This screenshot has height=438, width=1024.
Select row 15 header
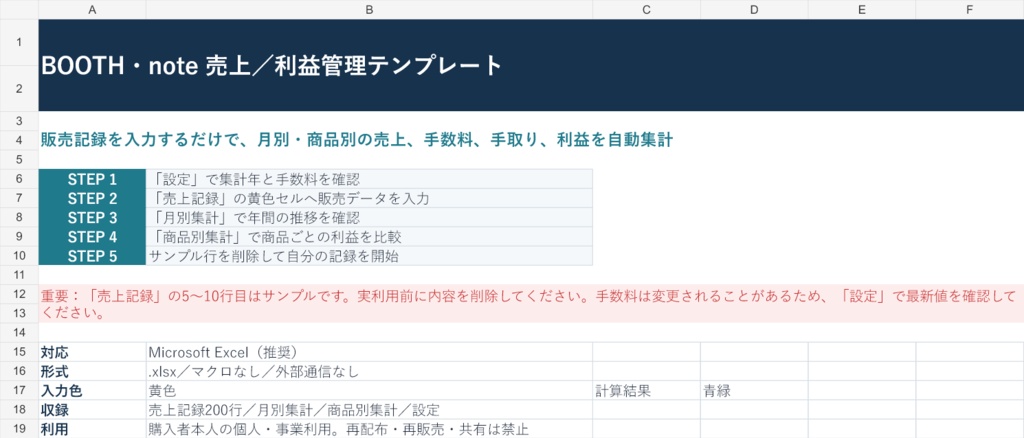pyautogui.click(x=19, y=352)
